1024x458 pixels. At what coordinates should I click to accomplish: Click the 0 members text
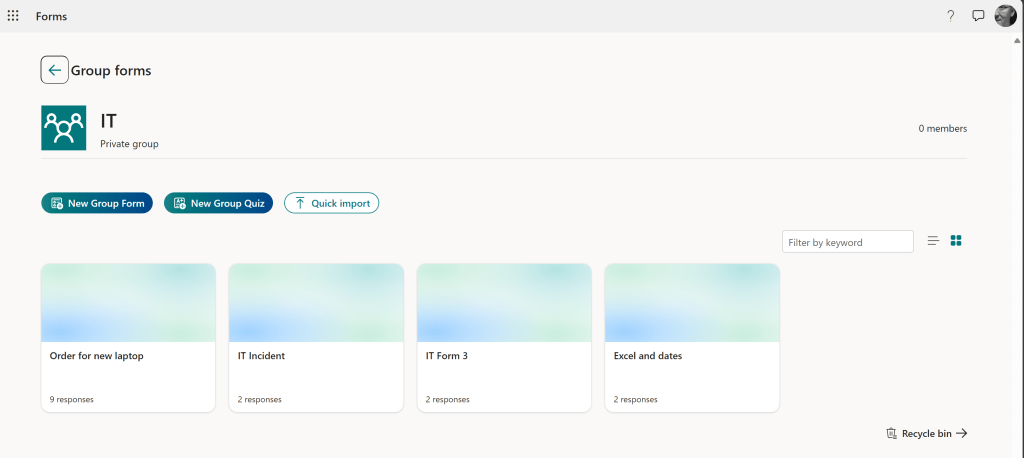[942, 128]
